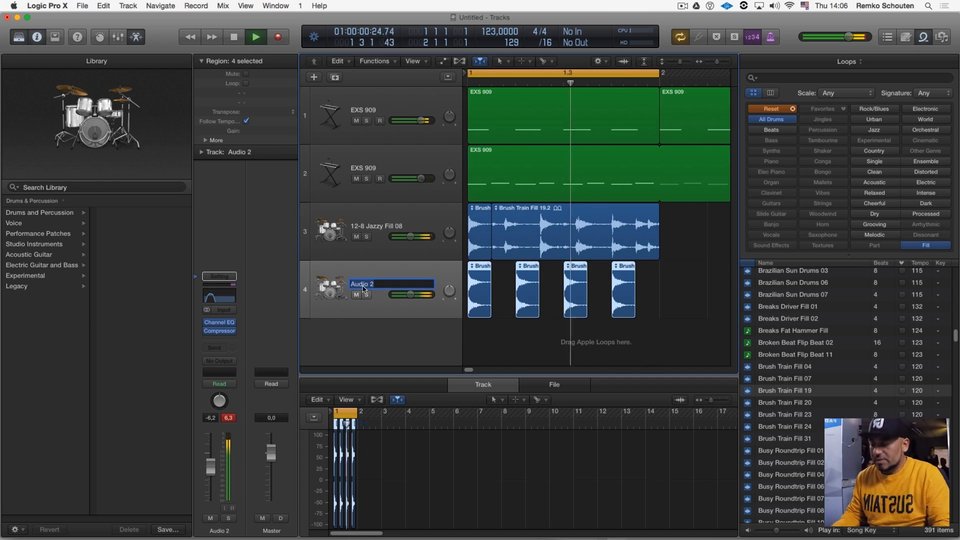
Task: Click the Forward transport button
Action: click(212, 37)
